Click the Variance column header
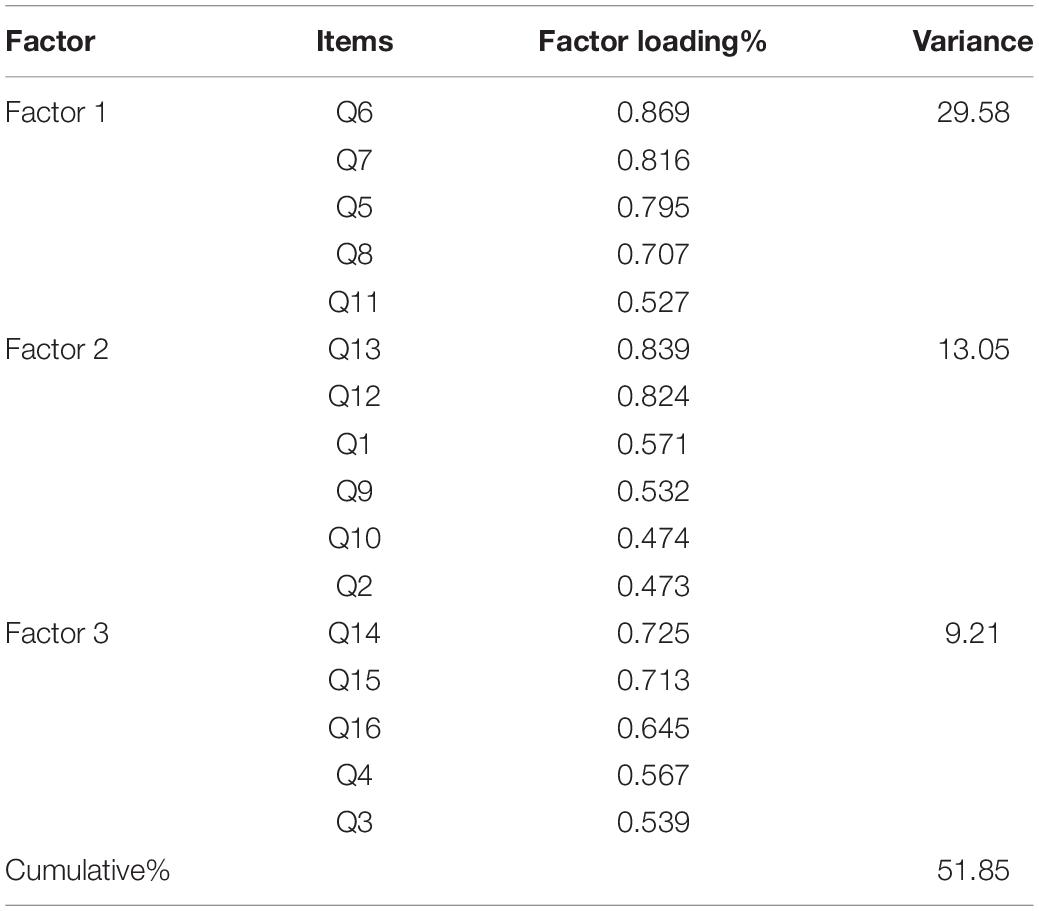1039x911 pixels. (x=972, y=42)
